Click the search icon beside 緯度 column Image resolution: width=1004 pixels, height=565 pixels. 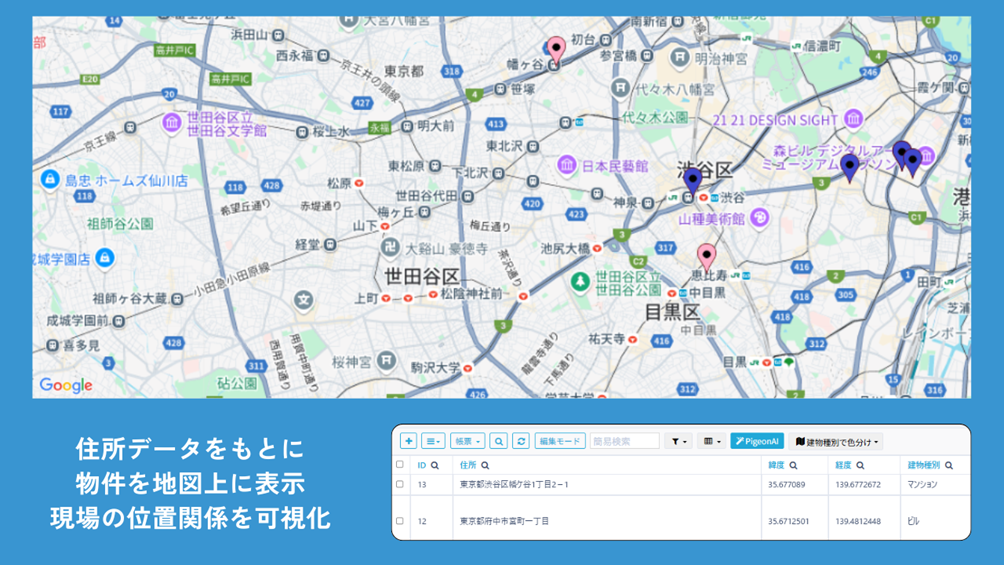click(x=793, y=466)
